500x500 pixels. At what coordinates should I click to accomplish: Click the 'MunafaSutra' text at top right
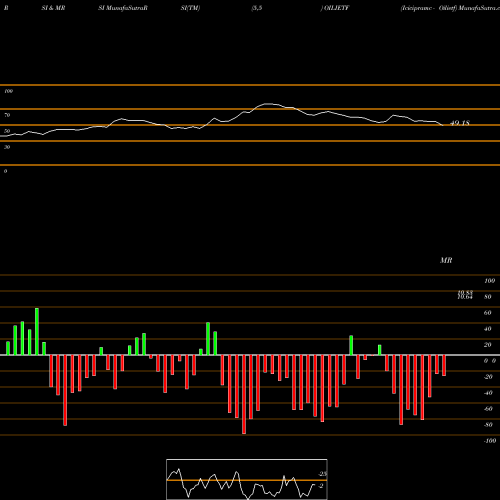pyautogui.click(x=479, y=8)
